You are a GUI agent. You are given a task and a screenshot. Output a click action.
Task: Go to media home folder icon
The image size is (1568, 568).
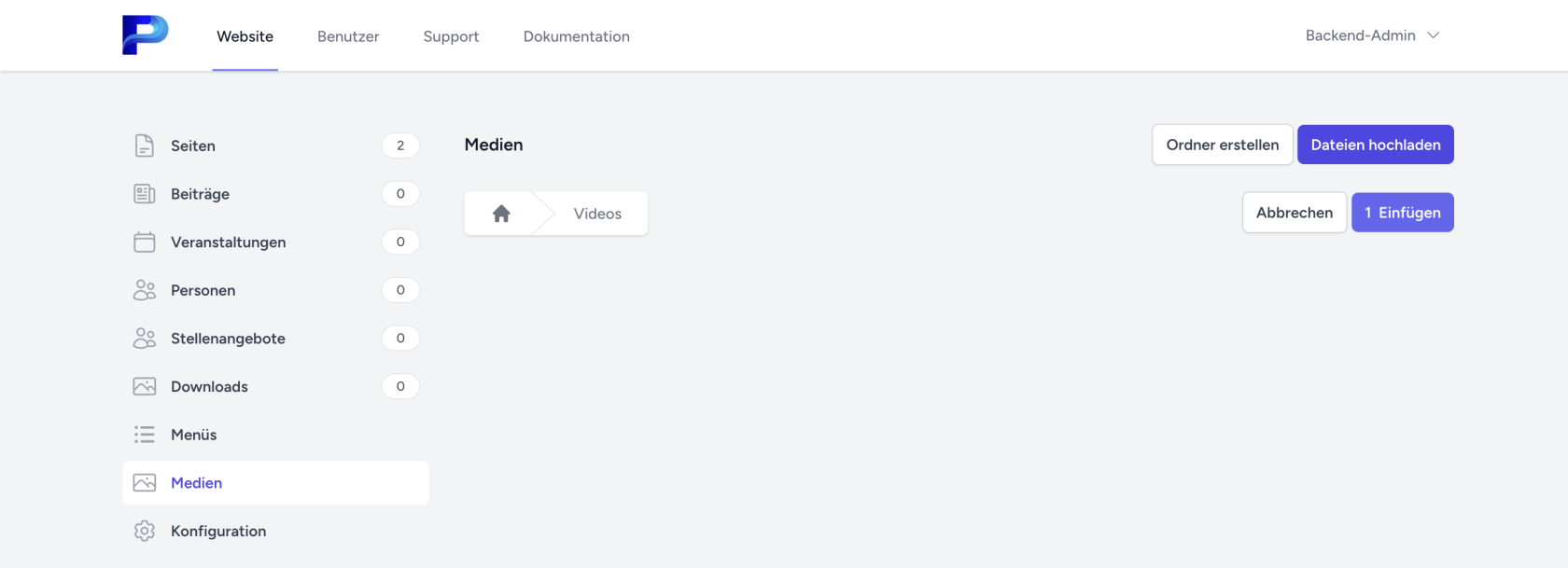pos(501,214)
